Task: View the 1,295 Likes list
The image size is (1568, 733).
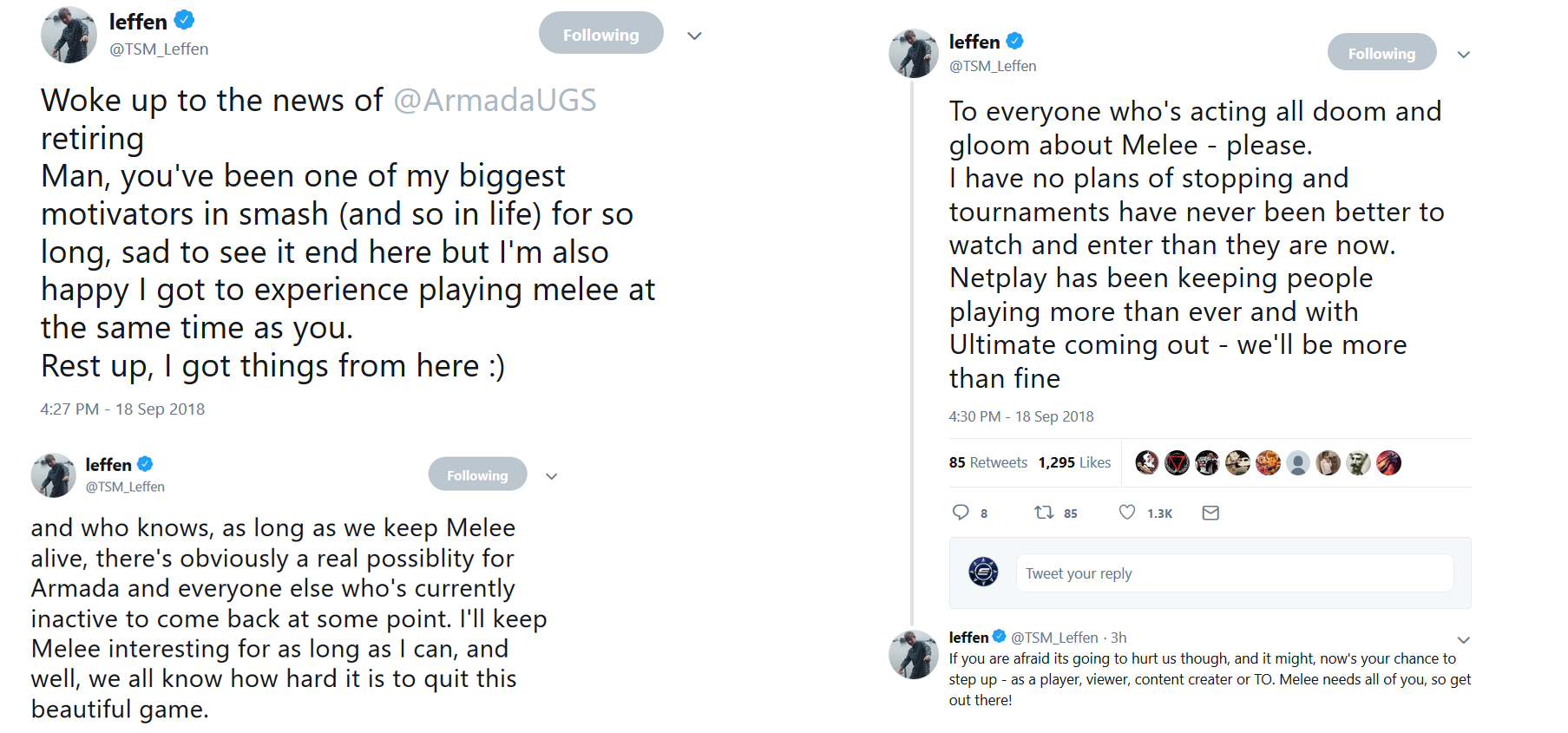Action: [x=1075, y=462]
